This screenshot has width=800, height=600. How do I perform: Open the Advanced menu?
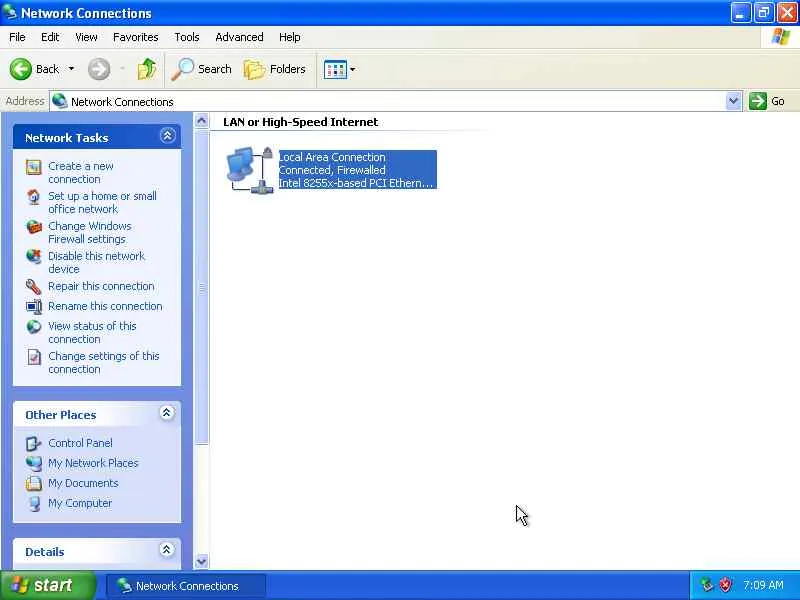pos(239,37)
